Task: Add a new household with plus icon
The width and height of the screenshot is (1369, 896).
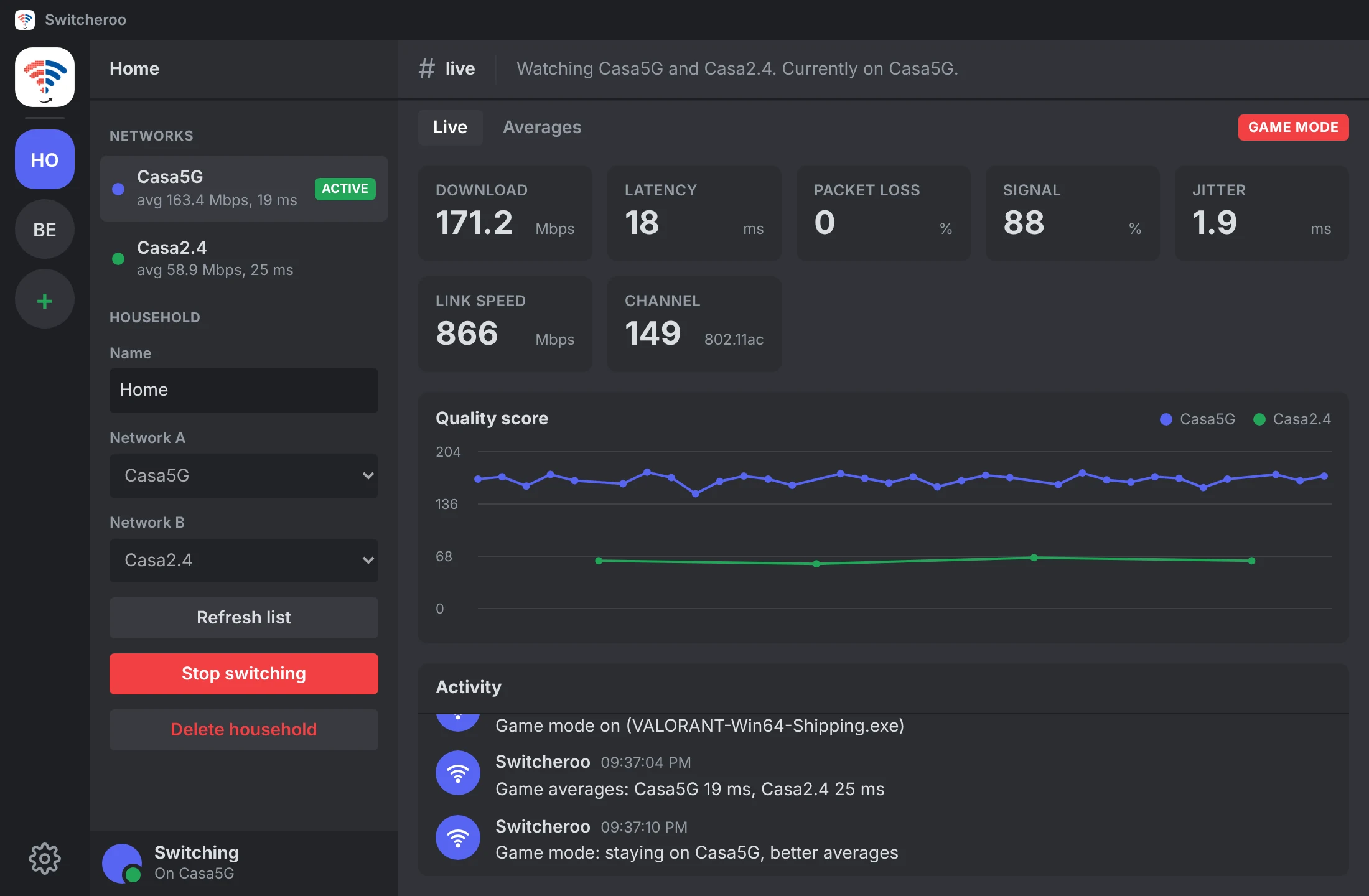Action: pos(45,299)
